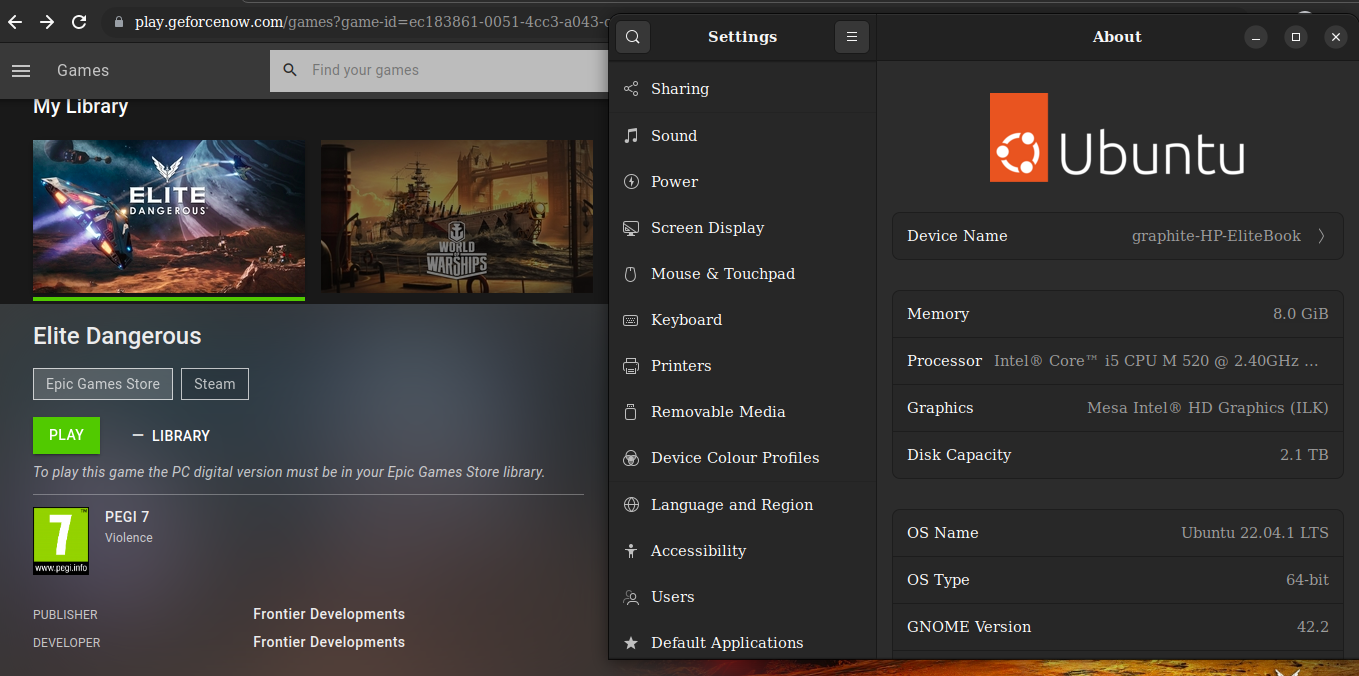Go to Power settings

(x=743, y=181)
